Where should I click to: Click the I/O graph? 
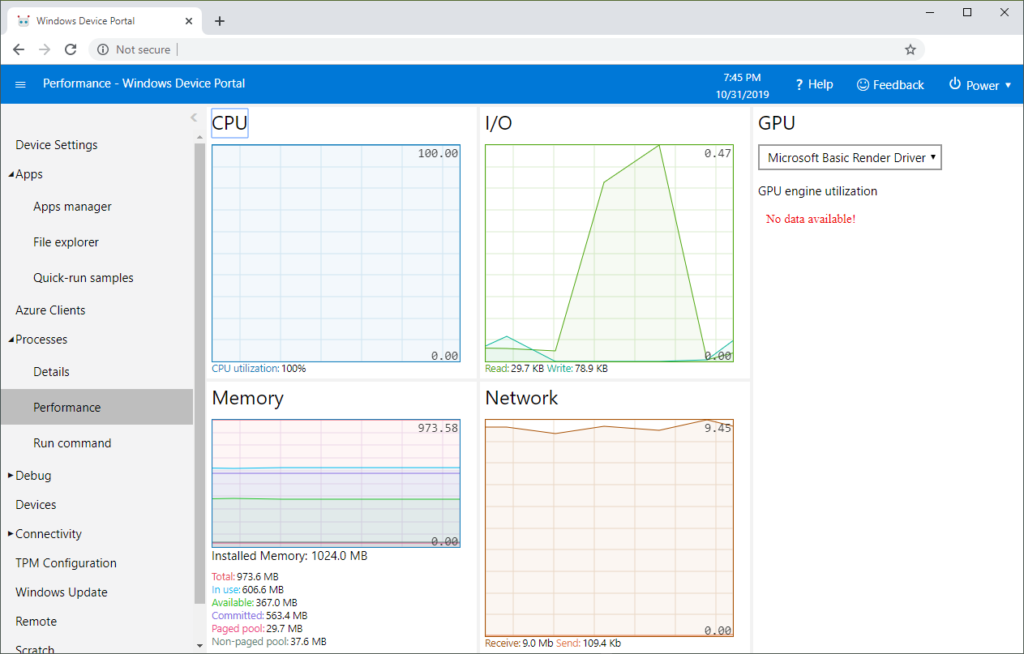tap(609, 253)
